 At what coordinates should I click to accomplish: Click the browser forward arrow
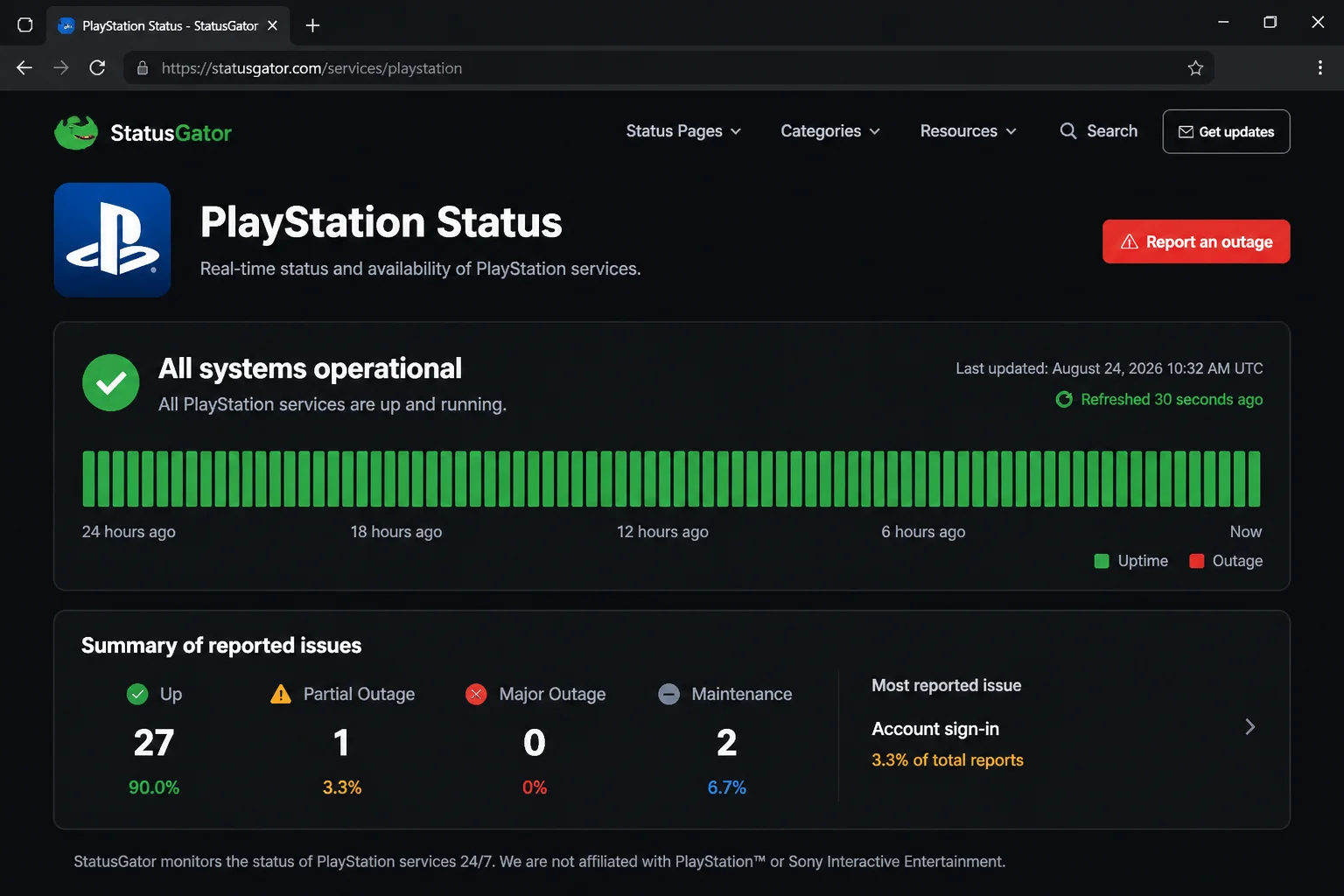coord(60,68)
